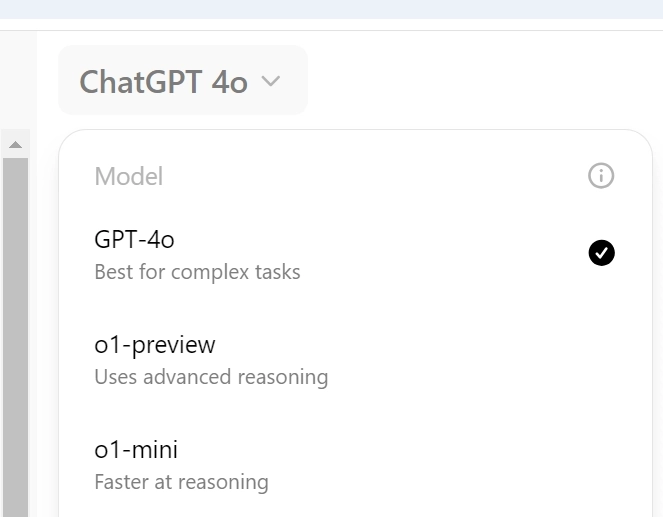The height and width of the screenshot is (517, 663).
Task: Click the "ChatGPT 4o" title text
Action: (163, 82)
